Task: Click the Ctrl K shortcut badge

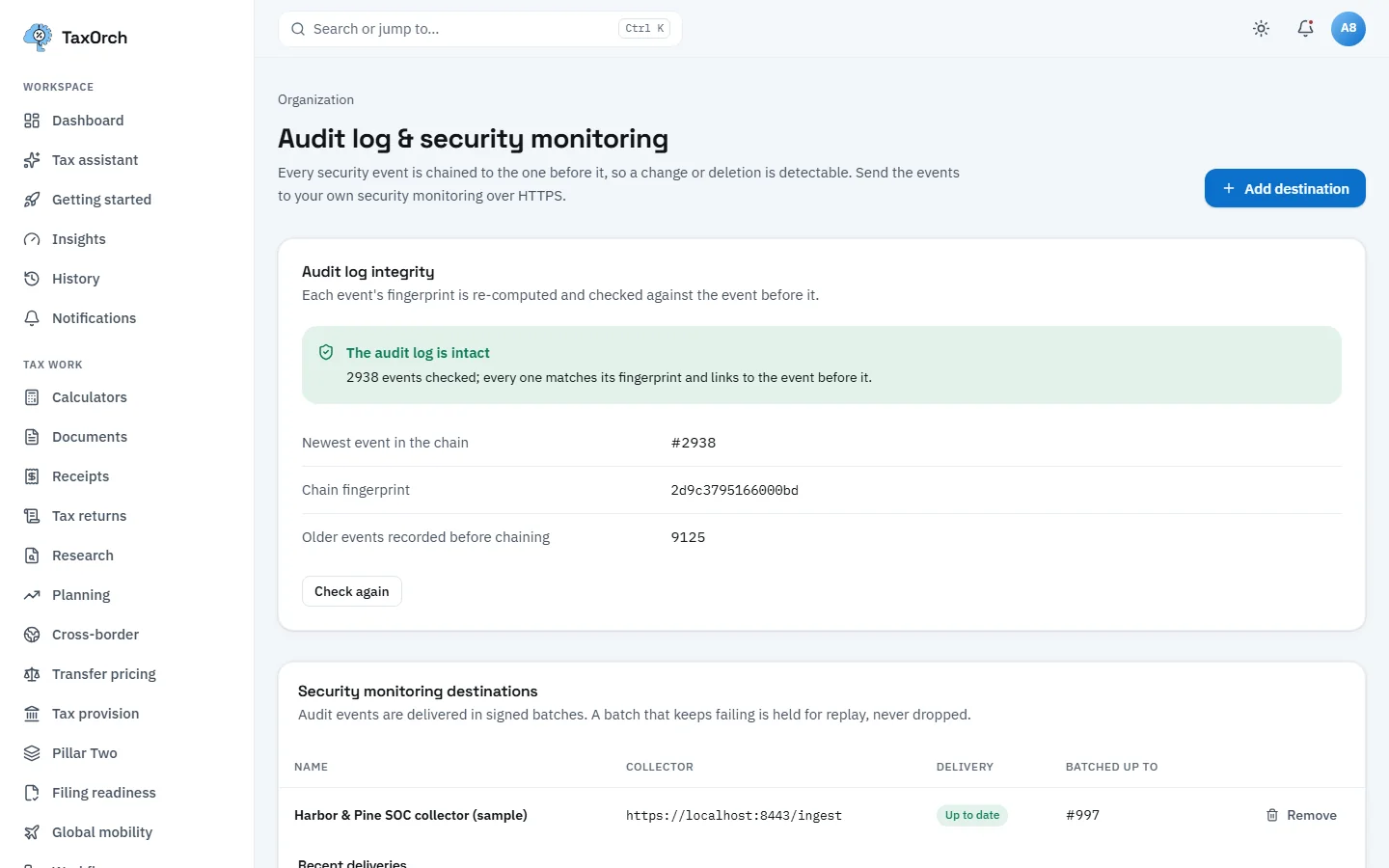Action: (x=644, y=29)
